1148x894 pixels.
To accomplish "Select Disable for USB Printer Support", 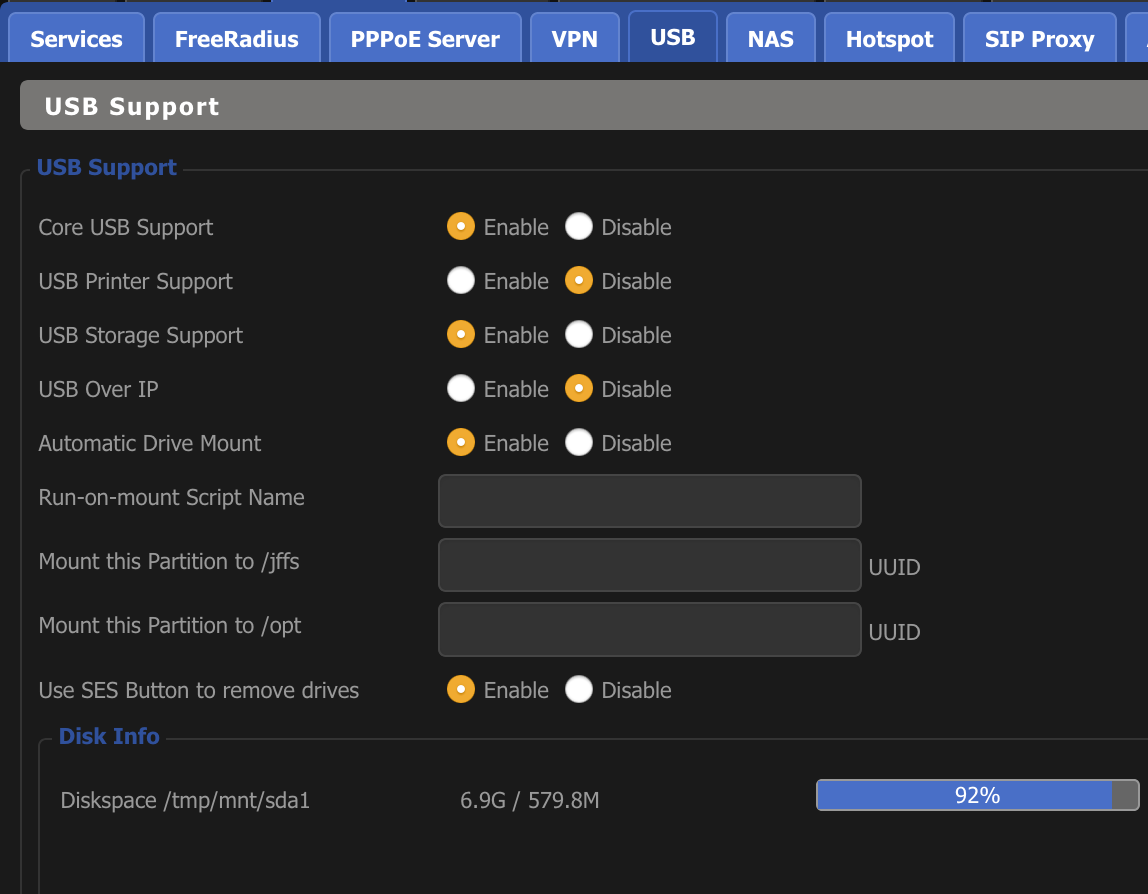I will (x=579, y=281).
